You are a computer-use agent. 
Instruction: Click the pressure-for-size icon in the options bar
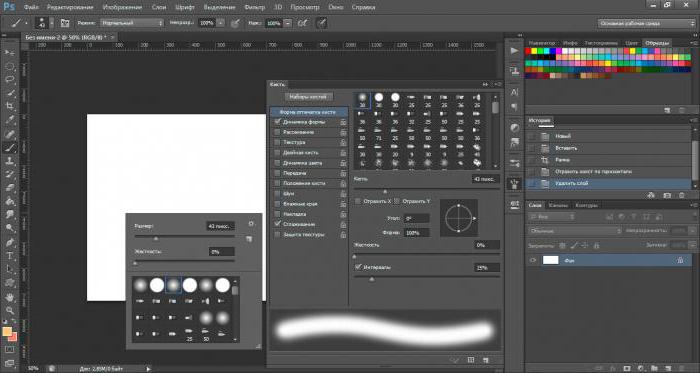coord(321,23)
